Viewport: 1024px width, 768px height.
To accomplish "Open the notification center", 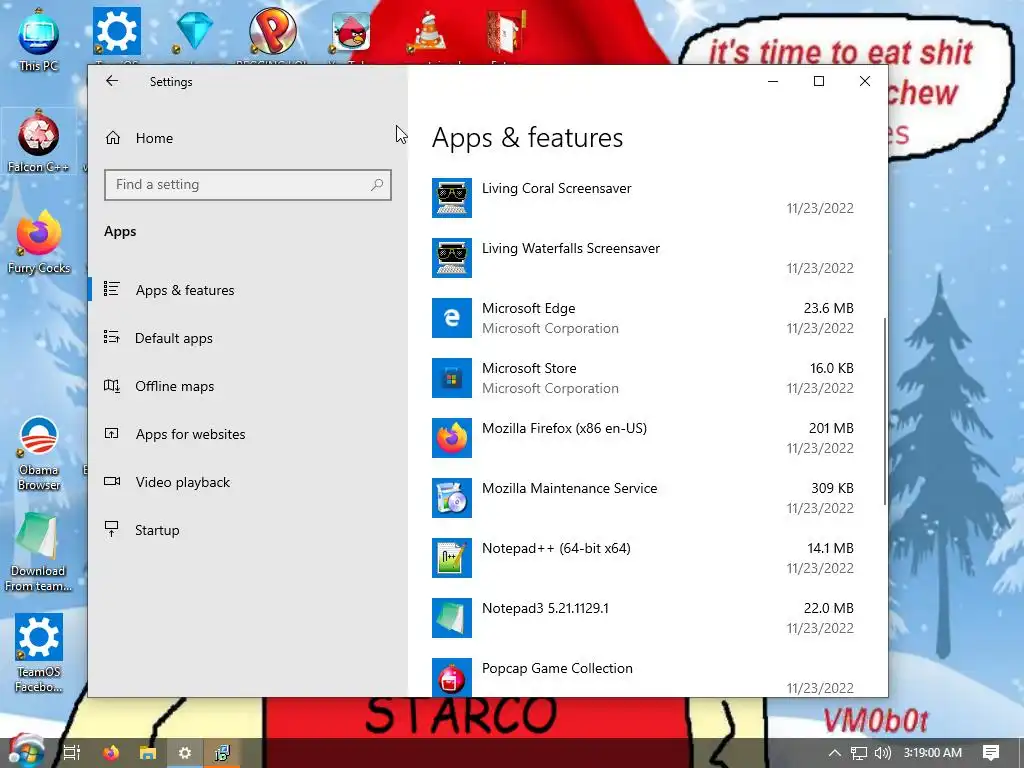I will click(991, 753).
